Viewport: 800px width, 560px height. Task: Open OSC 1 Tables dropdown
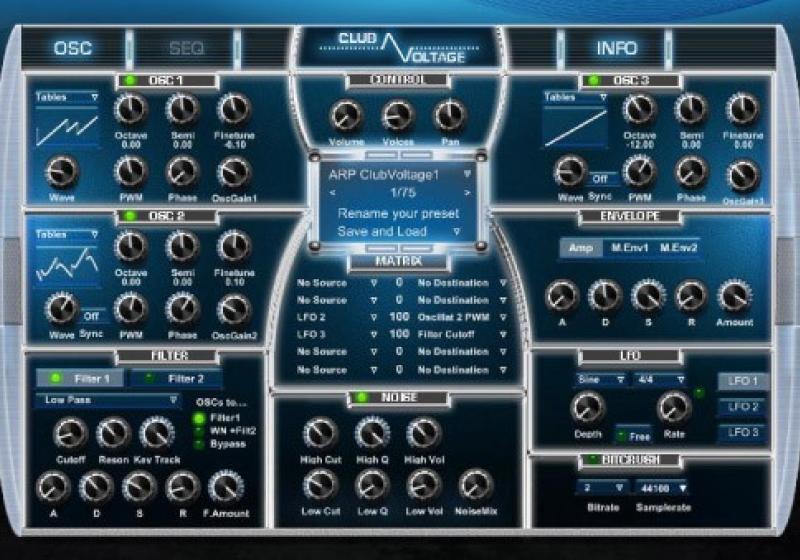(x=67, y=97)
